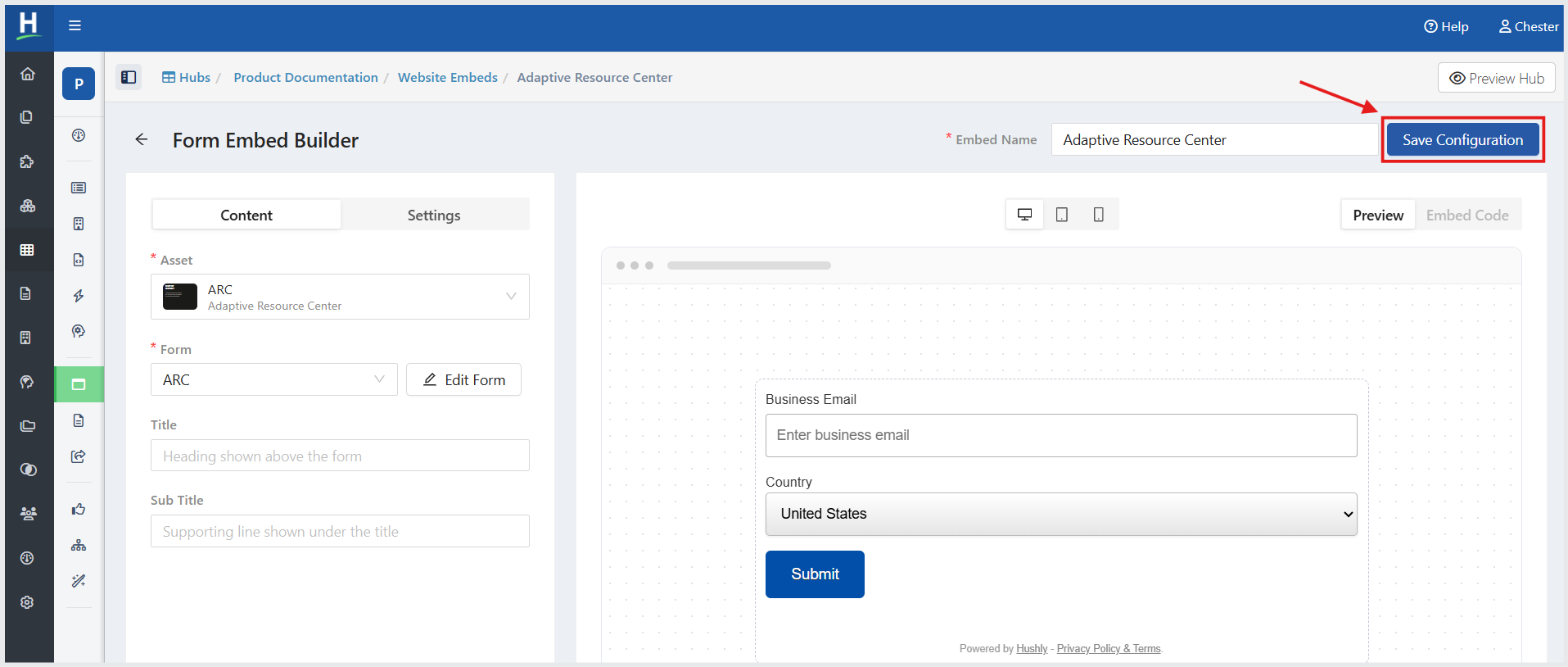The width and height of the screenshot is (1568, 667).
Task: Open the sitemap hierarchy icon in light sidebar
Action: (x=79, y=545)
